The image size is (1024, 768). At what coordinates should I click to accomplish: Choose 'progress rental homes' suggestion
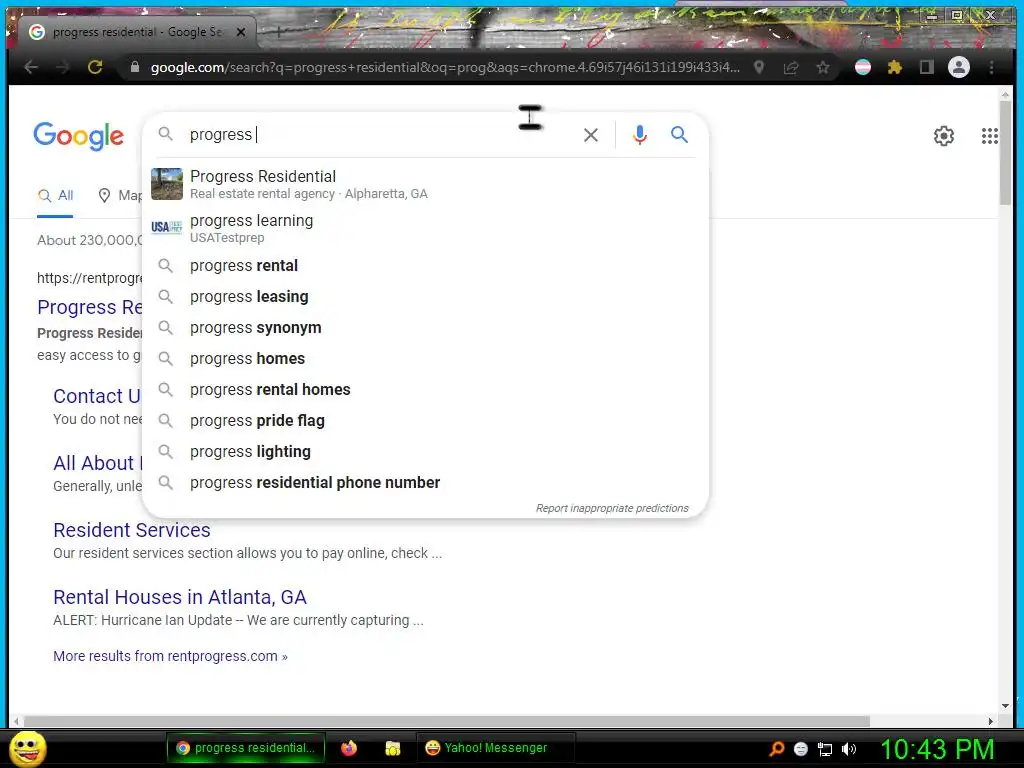click(424, 390)
